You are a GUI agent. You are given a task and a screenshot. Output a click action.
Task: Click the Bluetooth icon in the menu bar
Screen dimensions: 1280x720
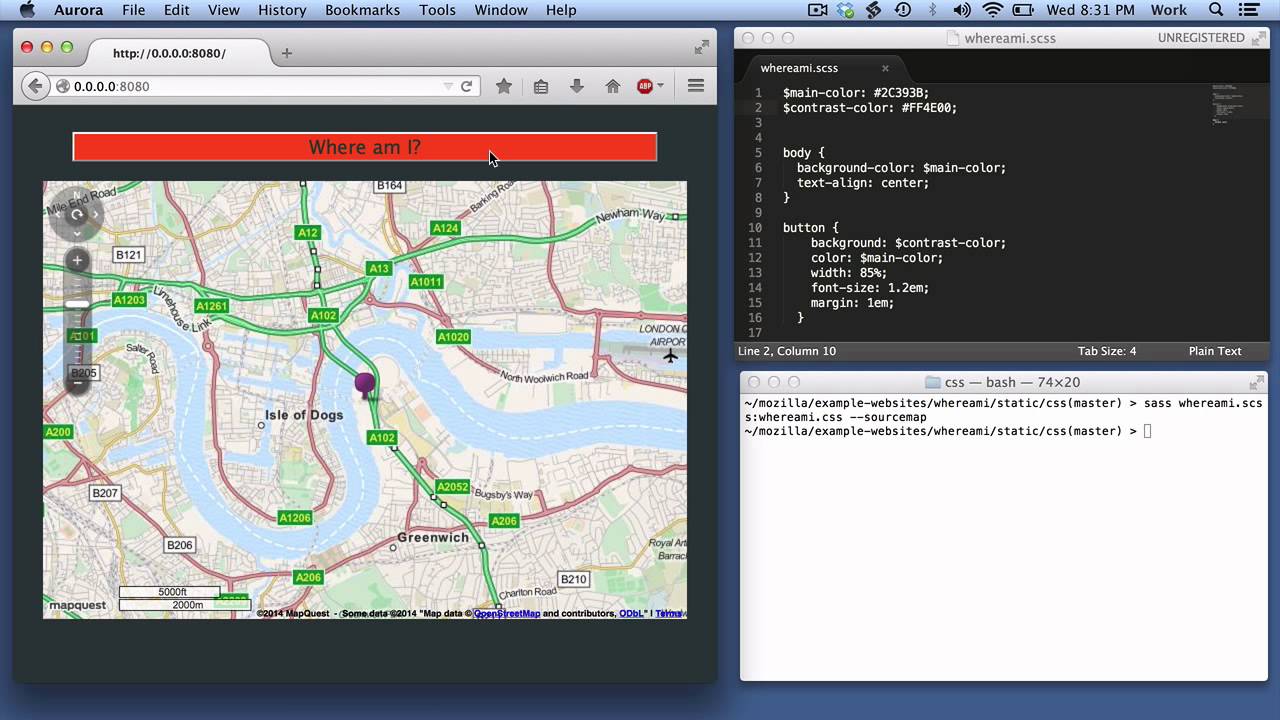click(x=933, y=10)
